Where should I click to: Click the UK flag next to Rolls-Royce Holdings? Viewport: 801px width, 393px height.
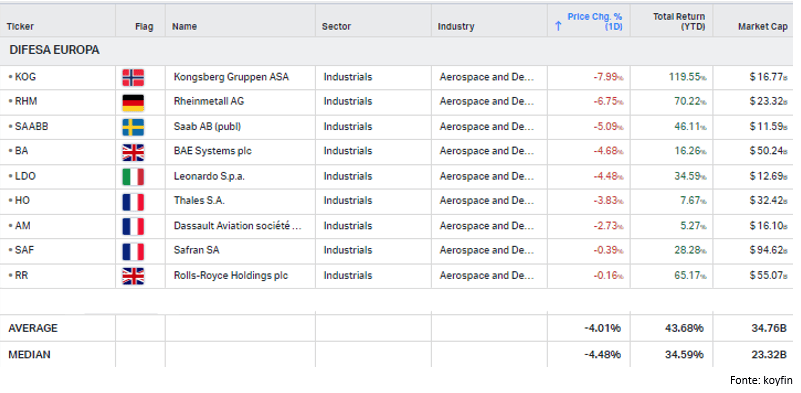(x=133, y=276)
